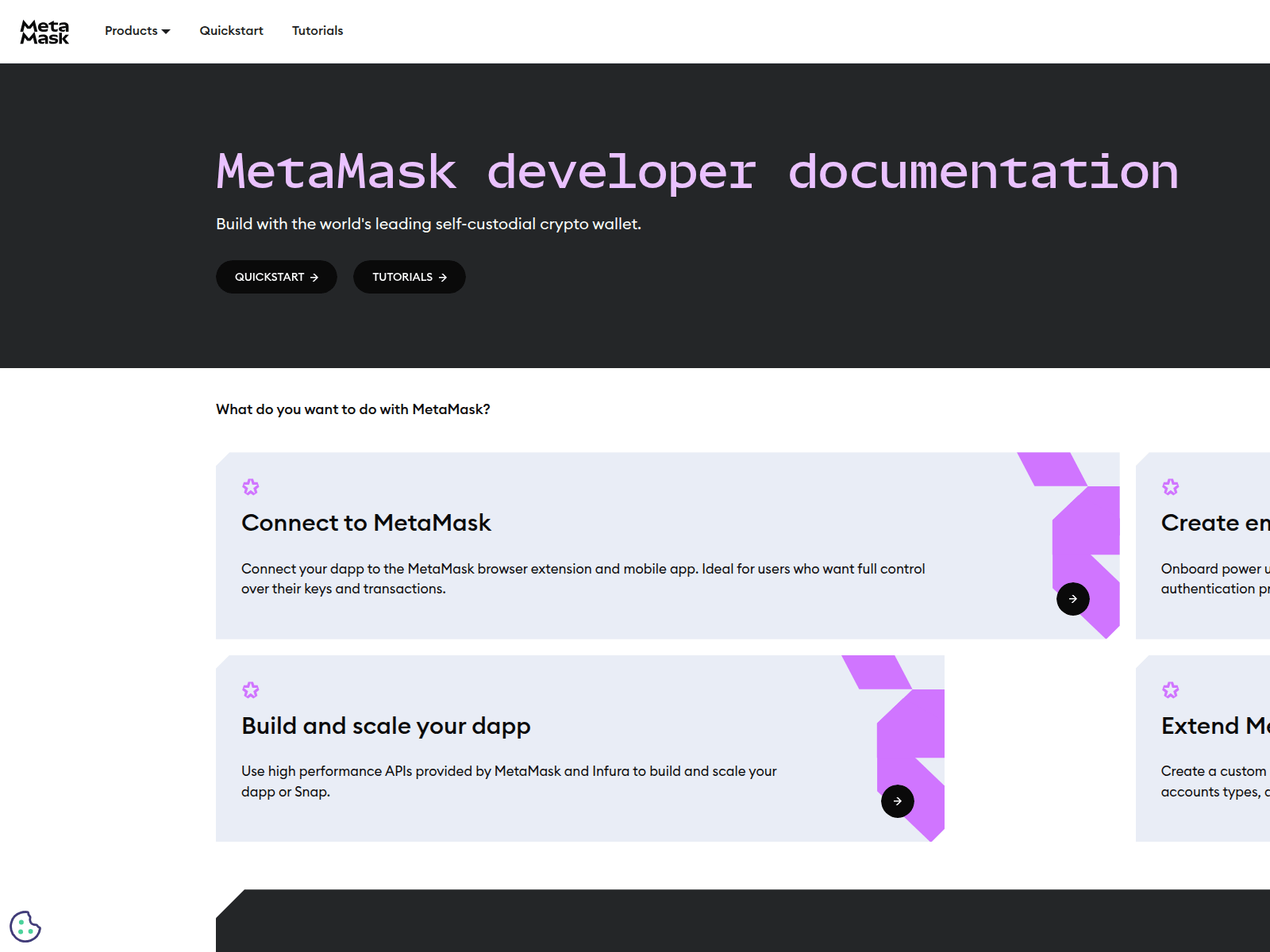Click the arrow inside the TUTORIALS button
1270x952 pixels.
(444, 277)
